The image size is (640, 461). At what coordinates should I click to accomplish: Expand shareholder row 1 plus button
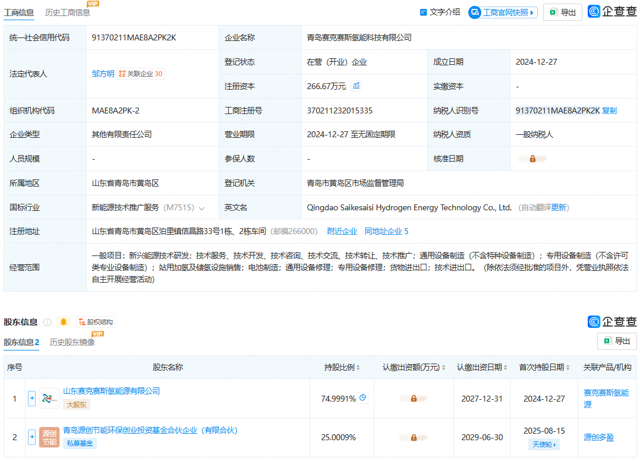32,398
